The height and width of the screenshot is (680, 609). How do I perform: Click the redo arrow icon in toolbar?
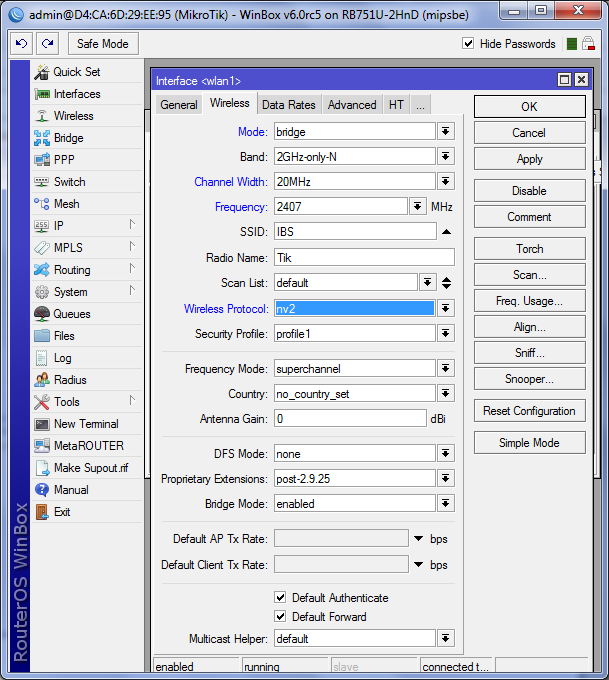[x=47, y=44]
